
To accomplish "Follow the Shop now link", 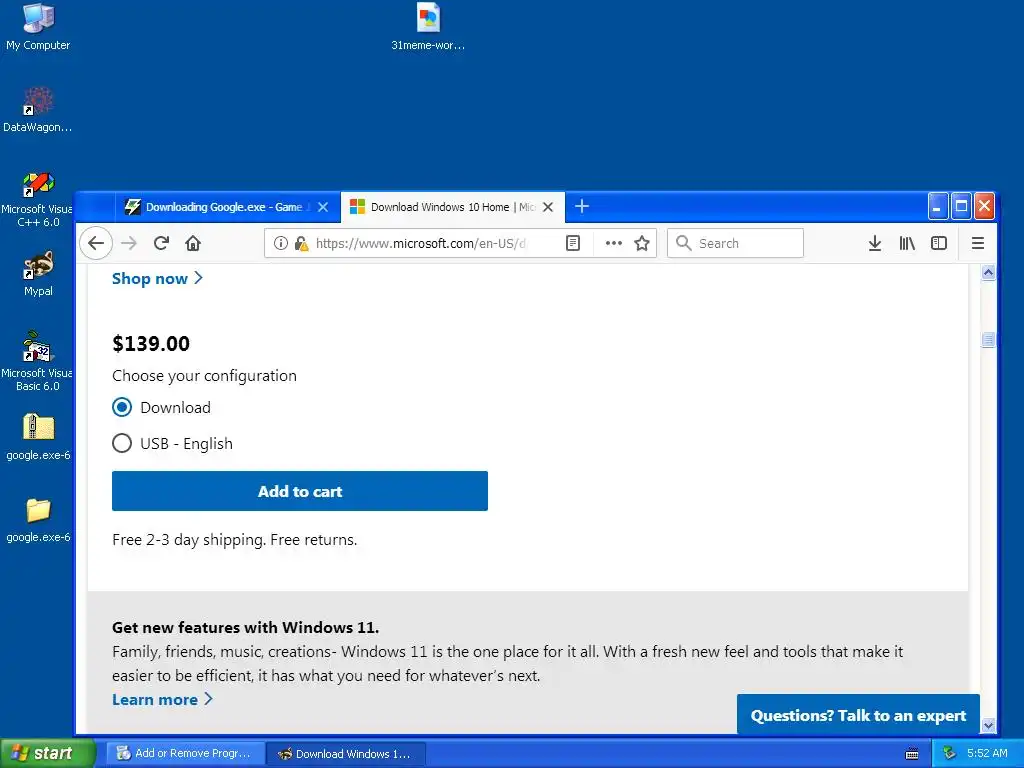I will (157, 279).
